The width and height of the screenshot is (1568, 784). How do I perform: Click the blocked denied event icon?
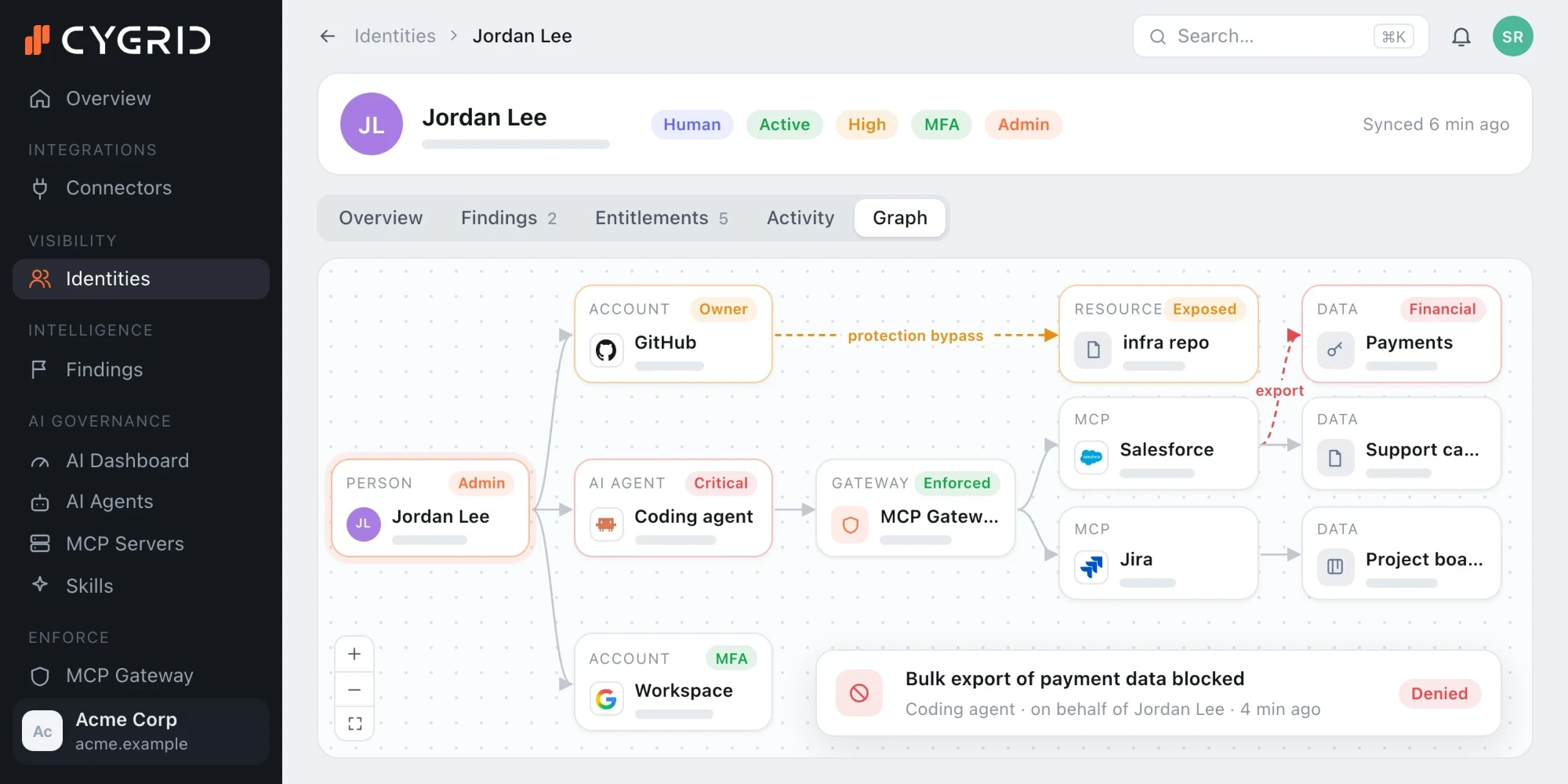pyautogui.click(x=859, y=693)
